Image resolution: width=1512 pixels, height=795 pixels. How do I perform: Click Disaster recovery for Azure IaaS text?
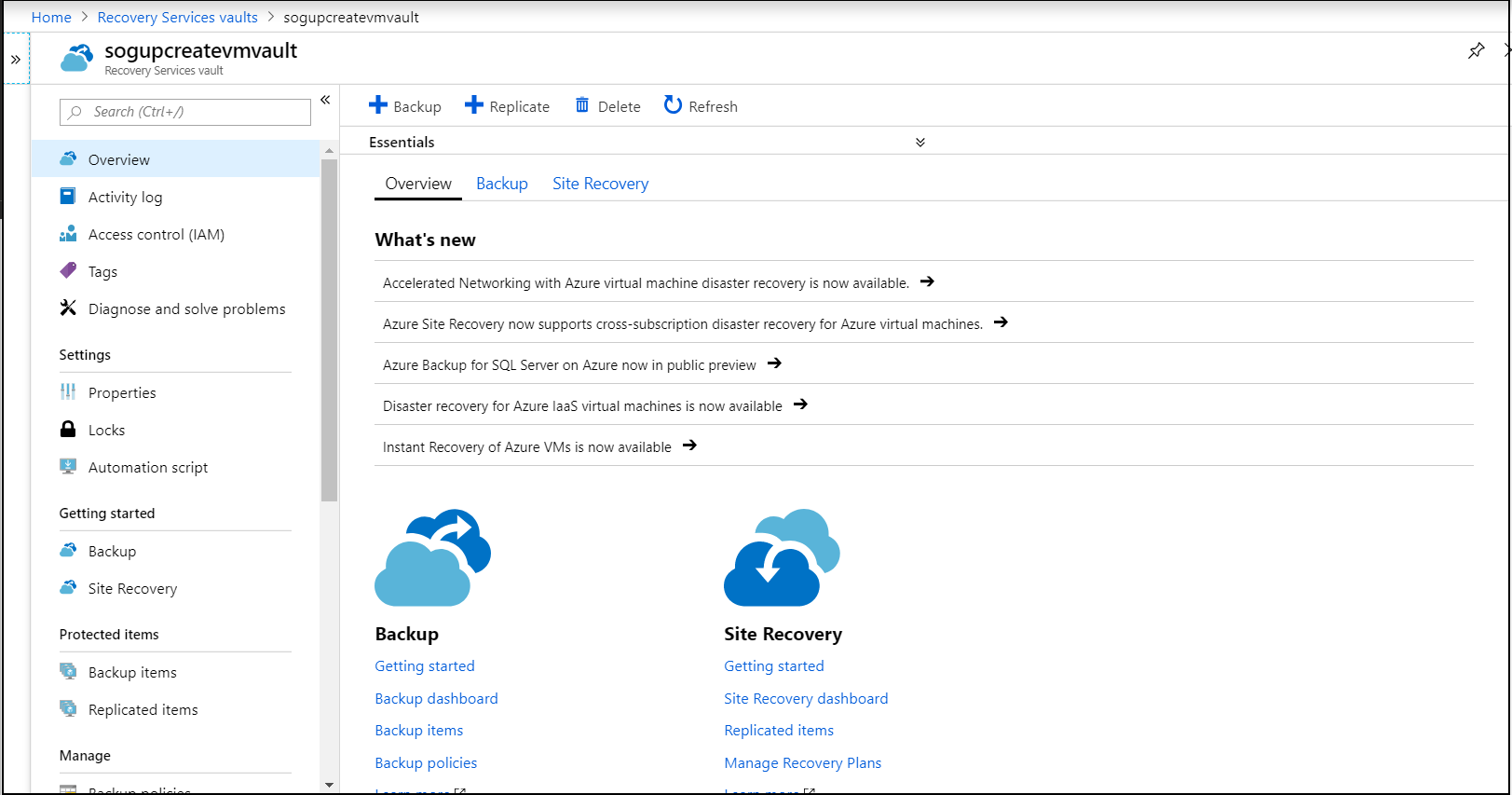click(582, 406)
